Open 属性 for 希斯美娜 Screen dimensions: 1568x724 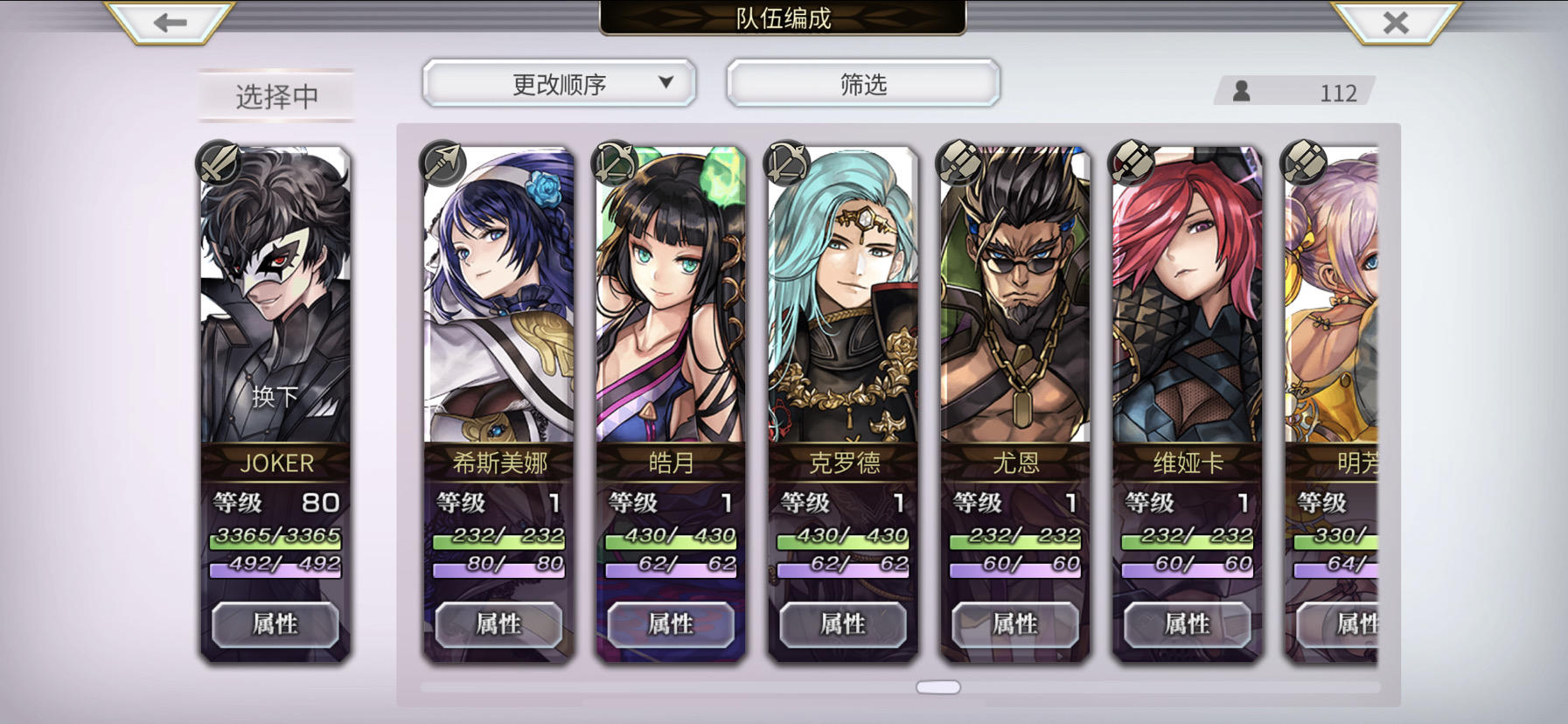(498, 624)
